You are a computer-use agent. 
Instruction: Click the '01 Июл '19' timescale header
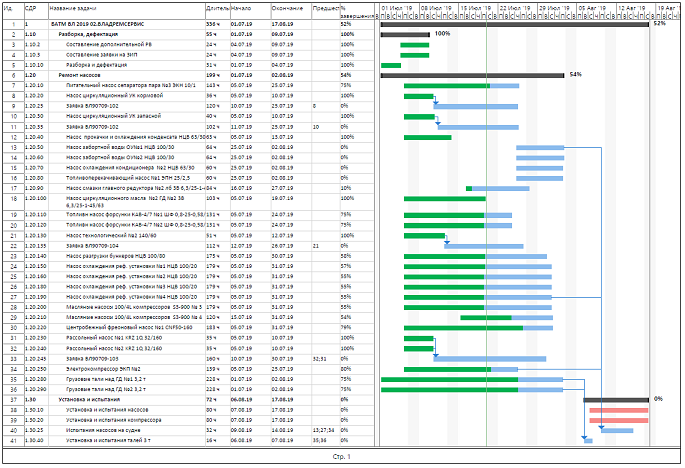[x=397, y=8]
